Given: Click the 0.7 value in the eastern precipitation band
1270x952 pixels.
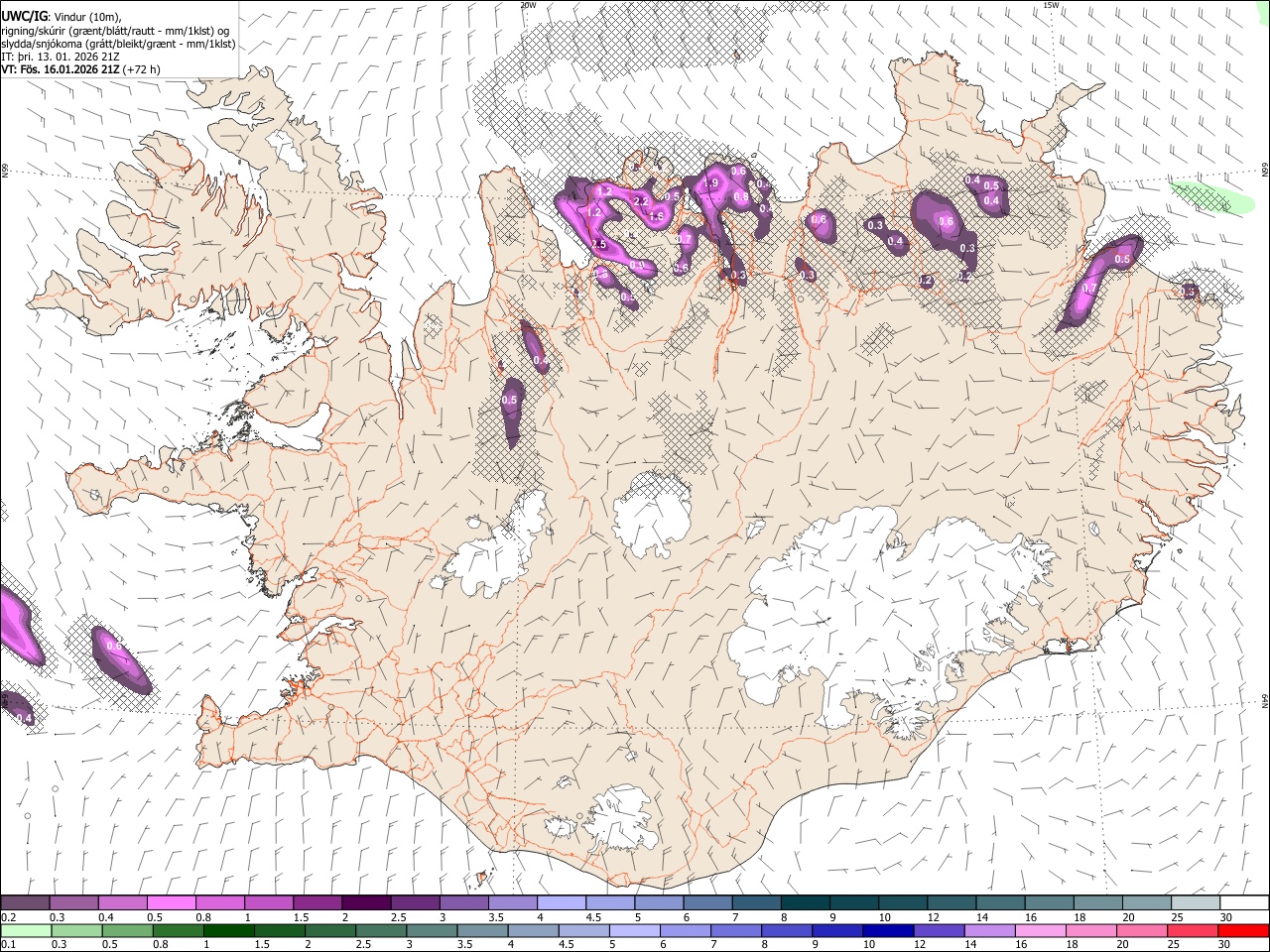Looking at the screenshot, I should (x=1089, y=289).
